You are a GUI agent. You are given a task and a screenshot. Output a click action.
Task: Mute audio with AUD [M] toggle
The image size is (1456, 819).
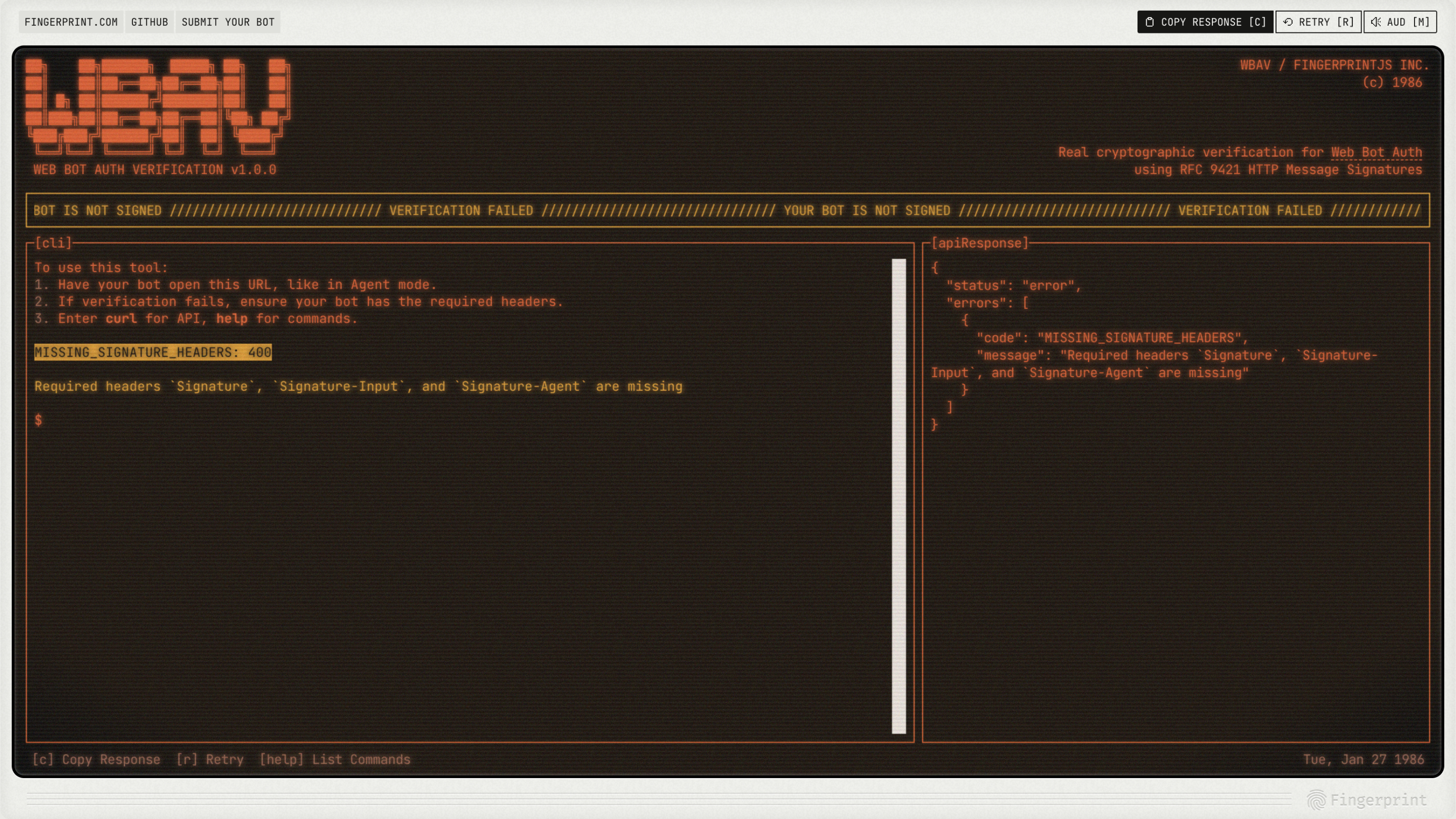[1400, 22]
